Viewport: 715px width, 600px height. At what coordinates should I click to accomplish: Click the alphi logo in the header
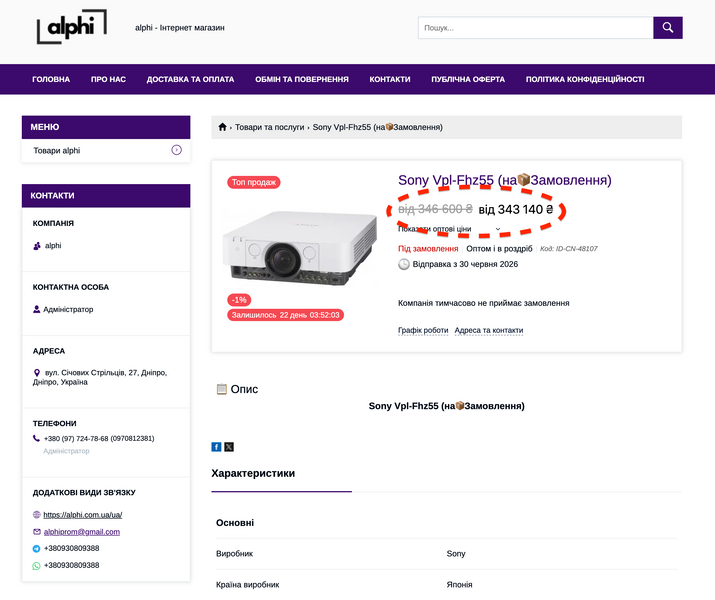point(72,27)
